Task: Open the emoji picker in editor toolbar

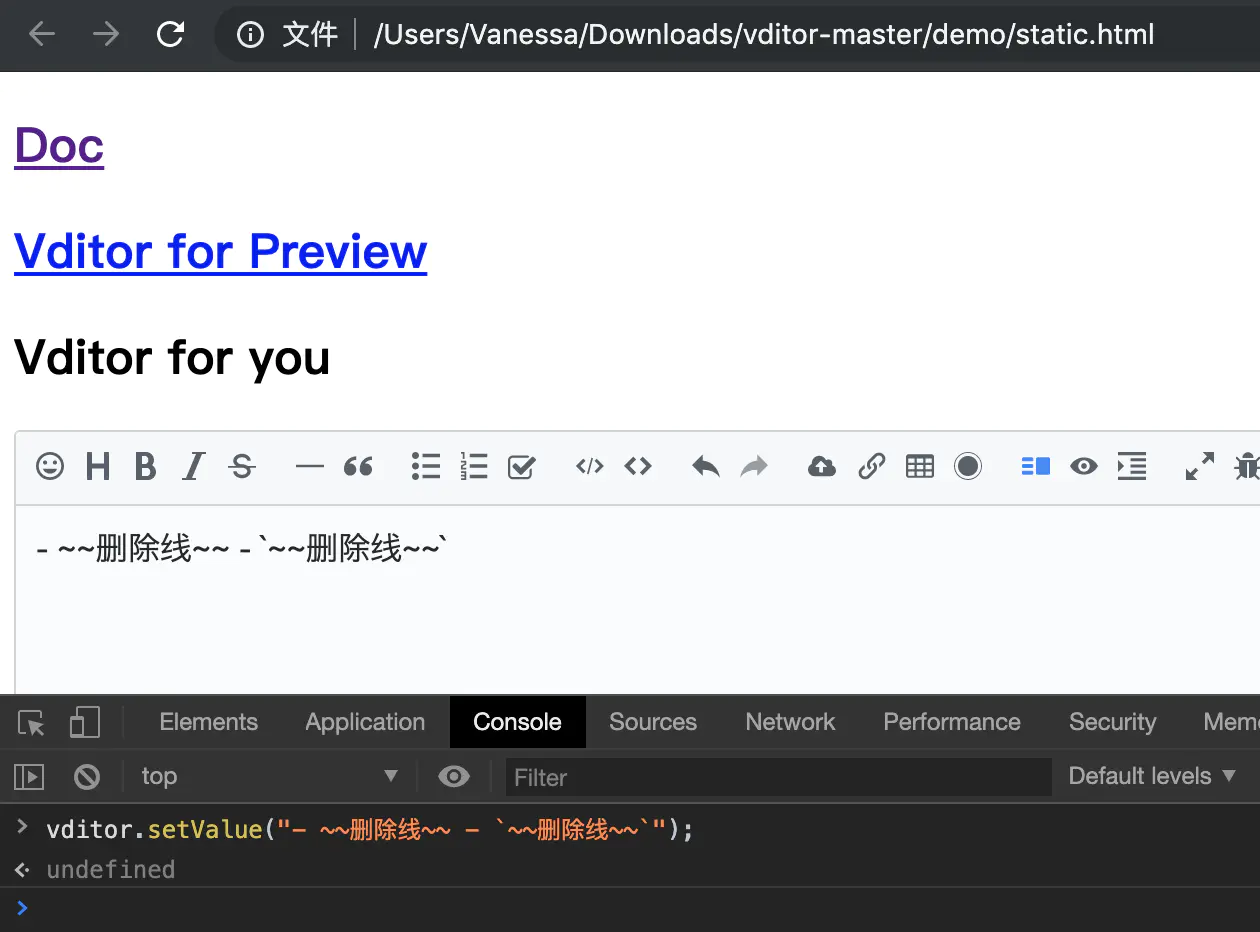Action: point(50,466)
